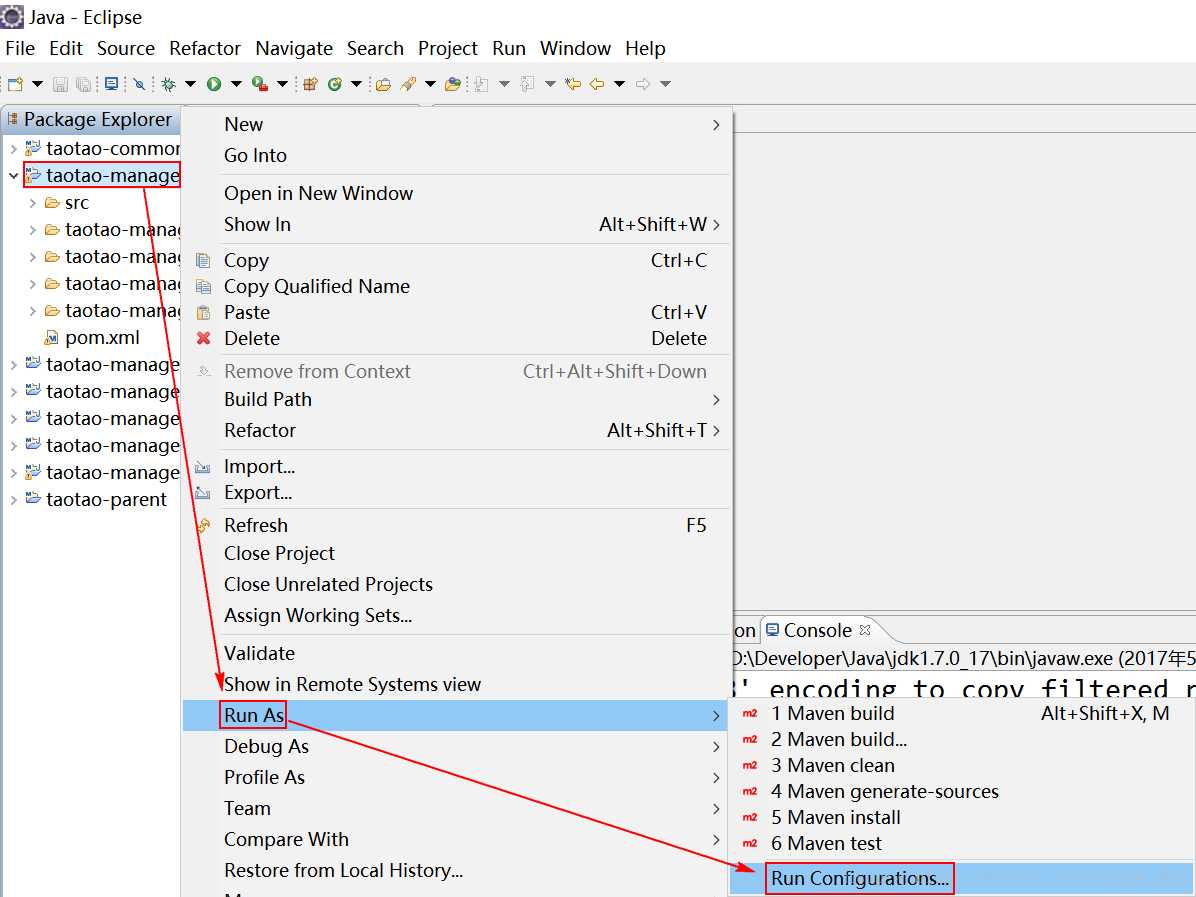The height and width of the screenshot is (897, 1196).
Task: Click the Save All toolbar icon
Action: 84,84
